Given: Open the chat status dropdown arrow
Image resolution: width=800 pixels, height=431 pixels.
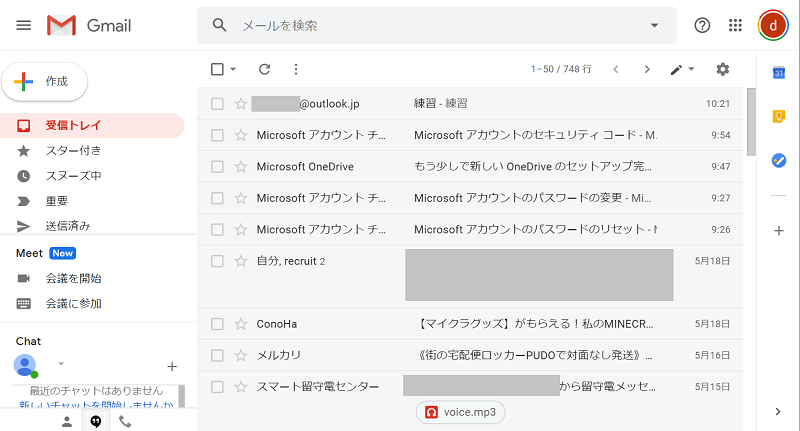Looking at the screenshot, I should coord(61,364).
